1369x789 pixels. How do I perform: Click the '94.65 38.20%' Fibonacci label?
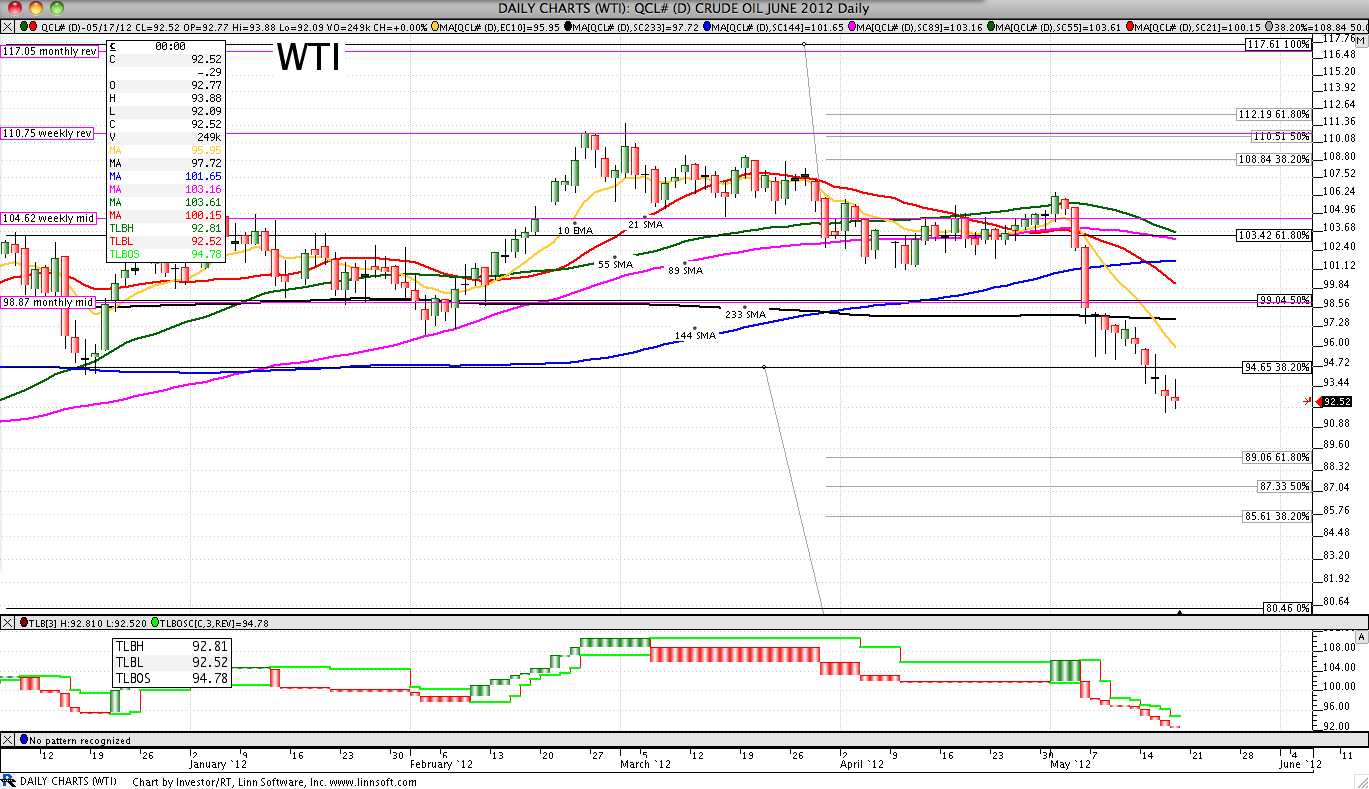(x=1277, y=367)
